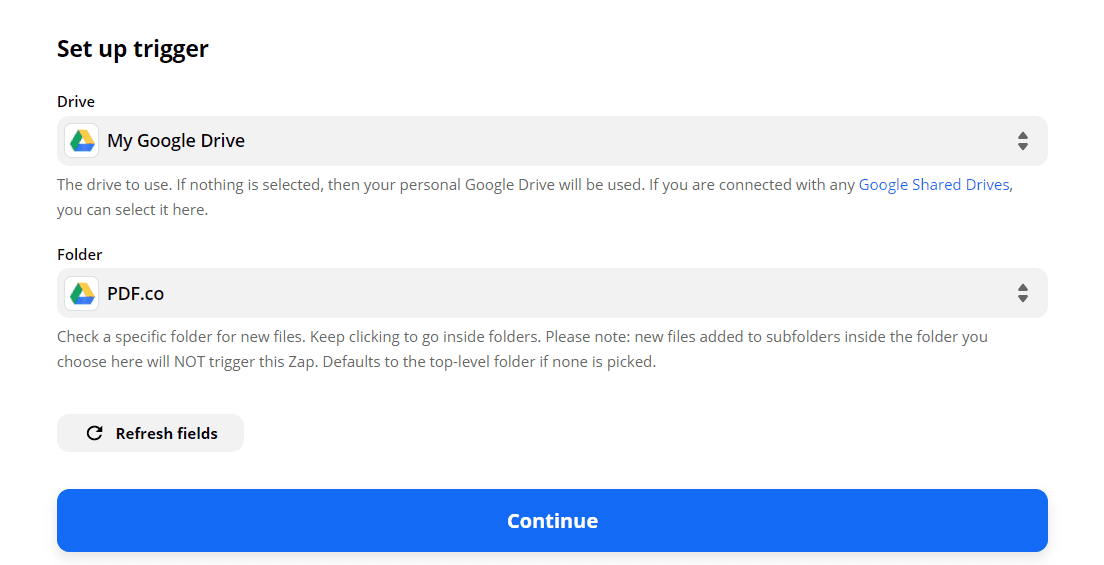Select the 'My Google Drive' value text
The width and height of the screenshot is (1104, 565).
point(176,141)
